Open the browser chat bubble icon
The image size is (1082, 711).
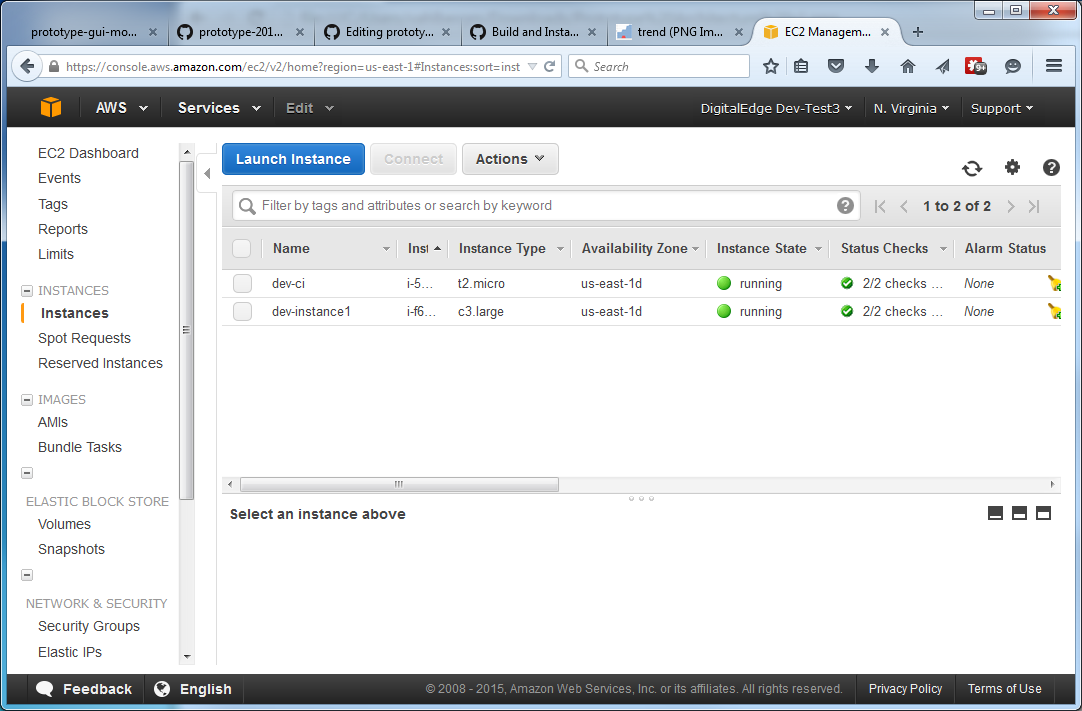(x=1012, y=66)
